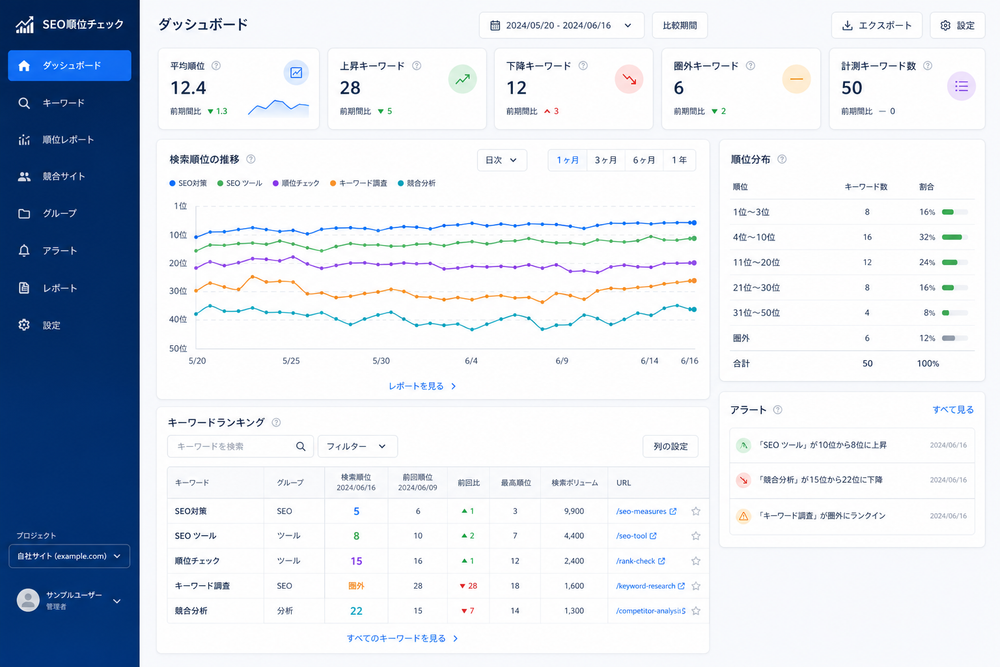The height and width of the screenshot is (667, 1000).
Task: Open the アラート すべて見る link
Action: point(953,410)
